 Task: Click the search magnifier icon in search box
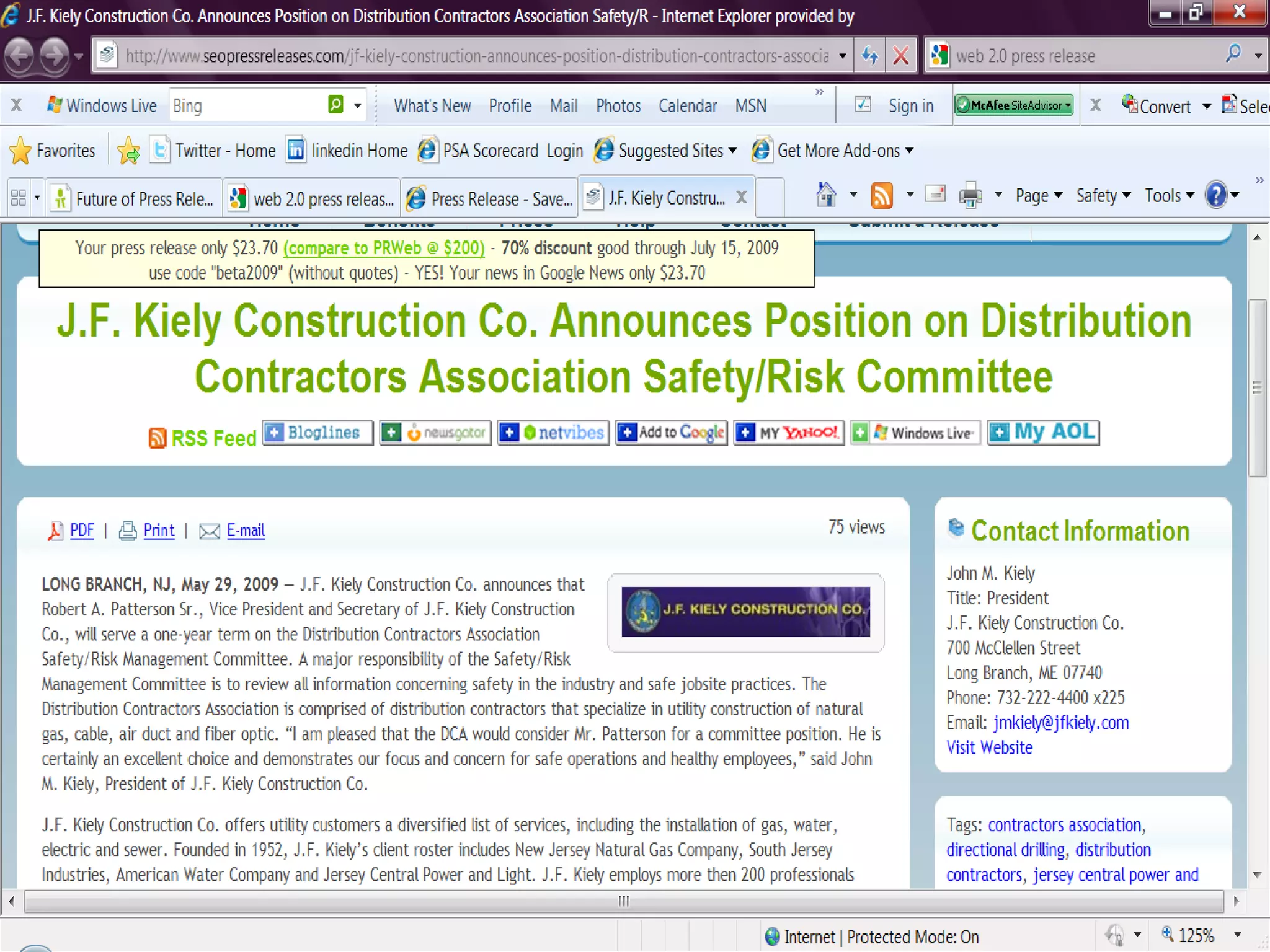[1233, 55]
